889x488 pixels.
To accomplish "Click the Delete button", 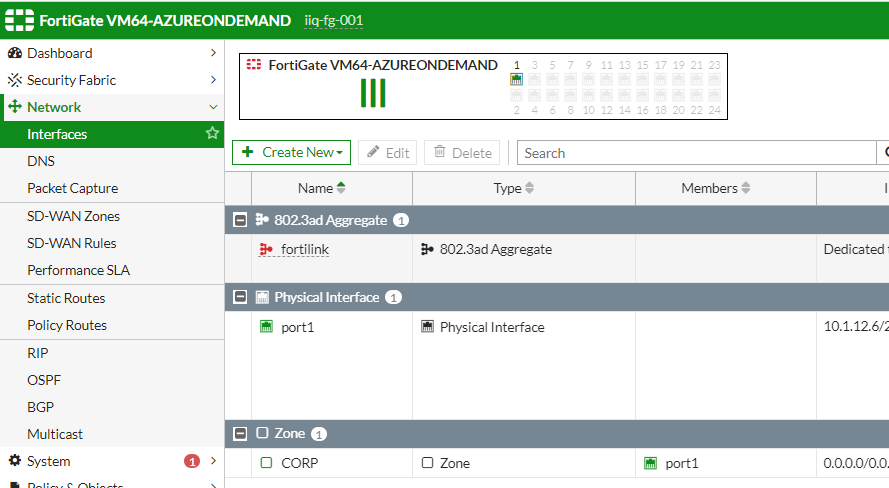I will pyautogui.click(x=462, y=152).
